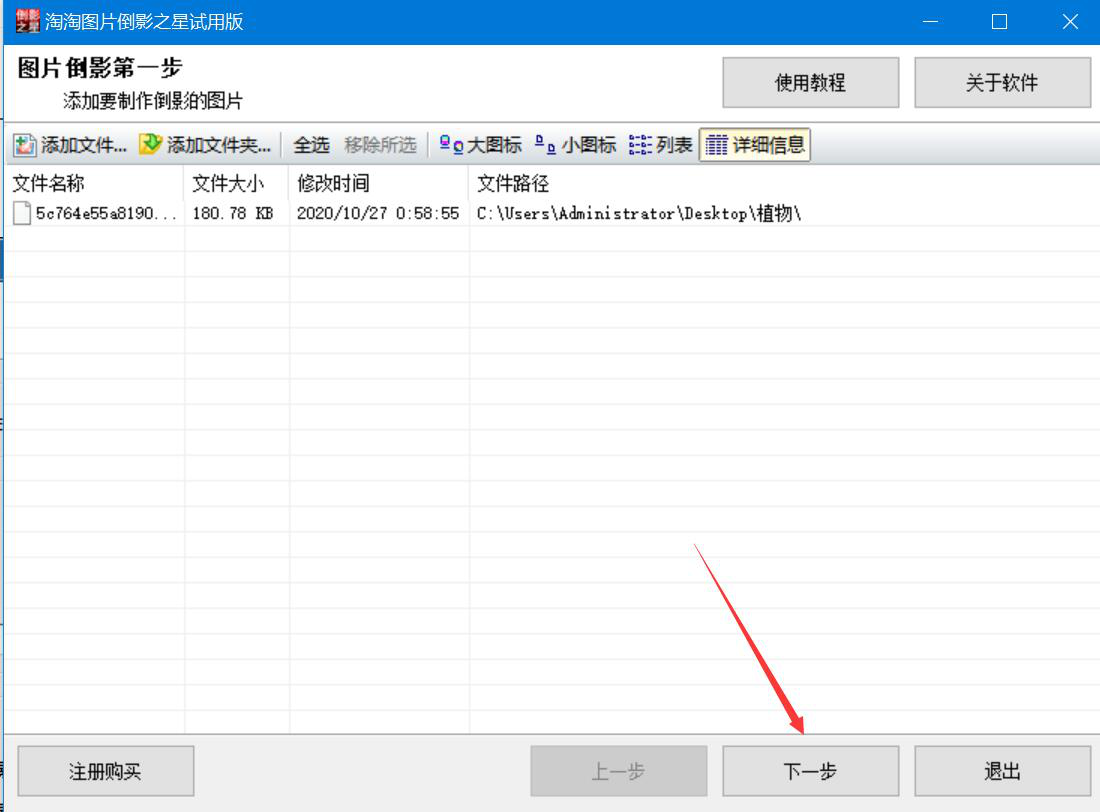
Task: Click the 添加文件夹 add folder toolbar item
Action: click(205, 145)
